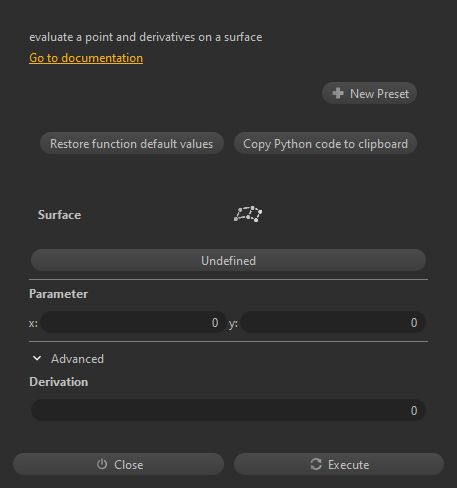Collapse the Advanced section chevron

coord(37,359)
